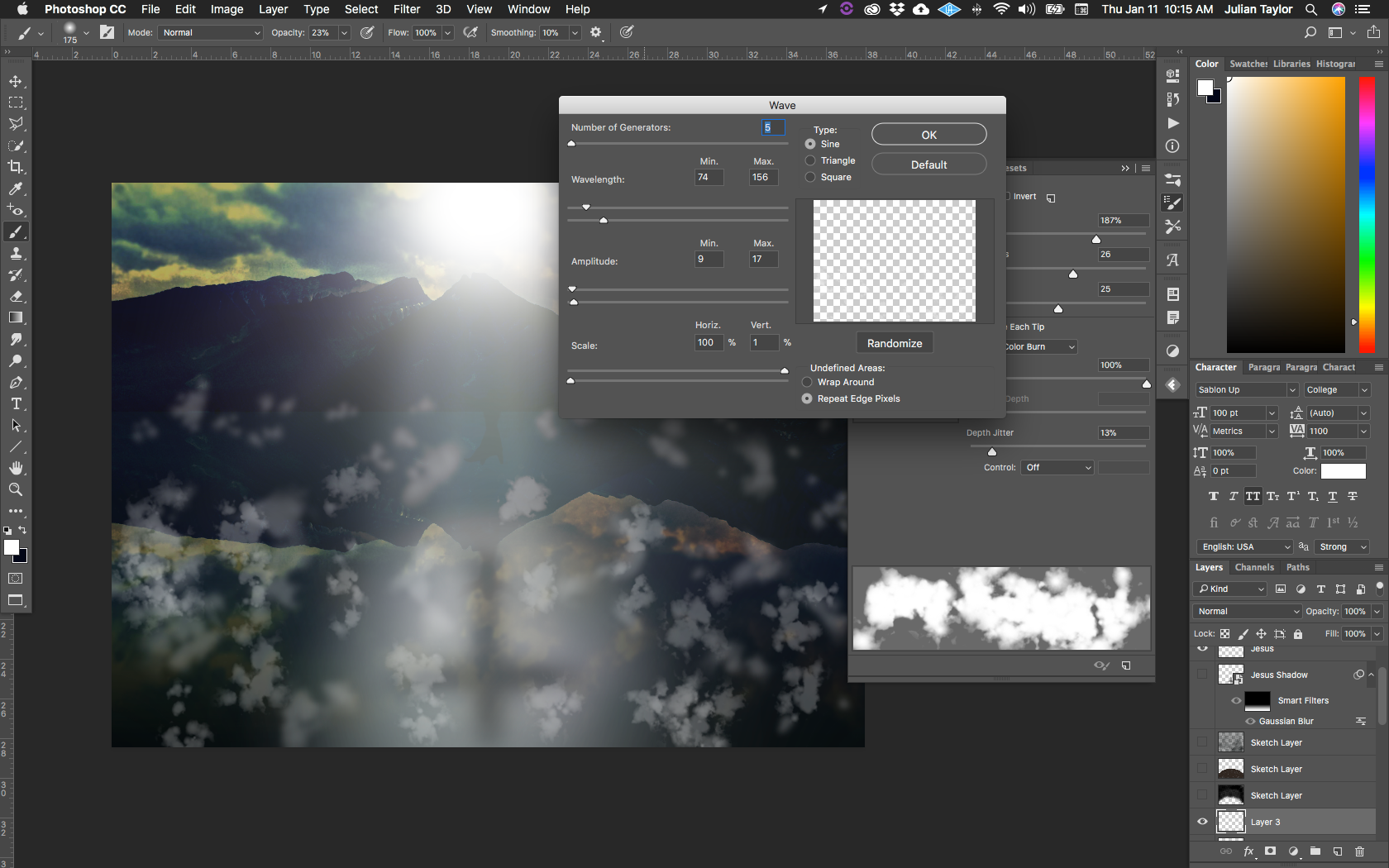Select the Move tool
The height and width of the screenshot is (868, 1389).
pyautogui.click(x=16, y=81)
